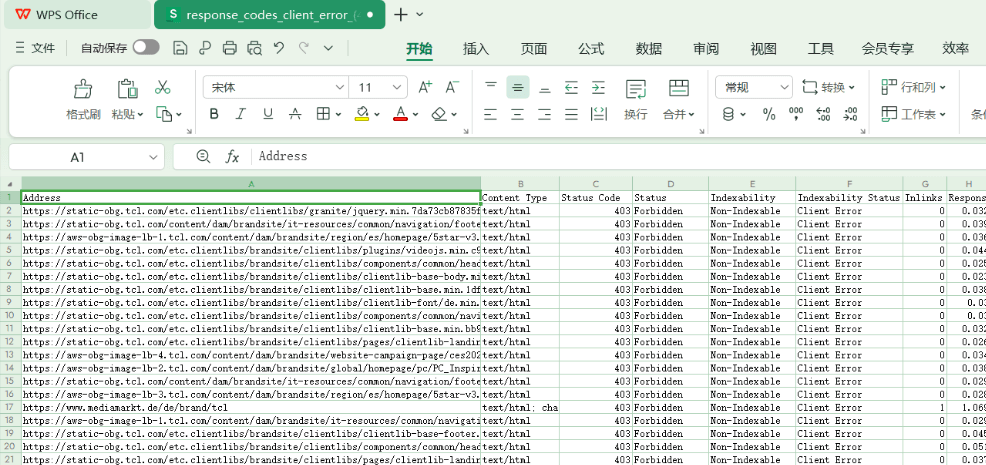The width and height of the screenshot is (986, 465).
Task: Switch to the Insert (插入) ribbon tab
Action: [476, 48]
